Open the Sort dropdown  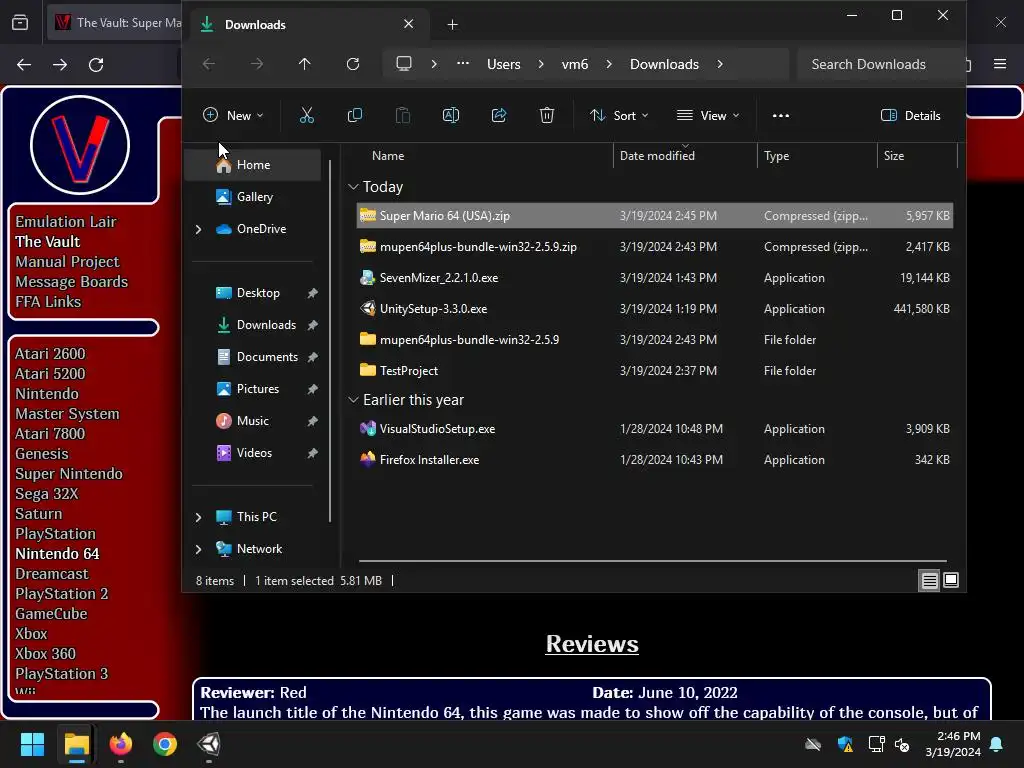[619, 116]
